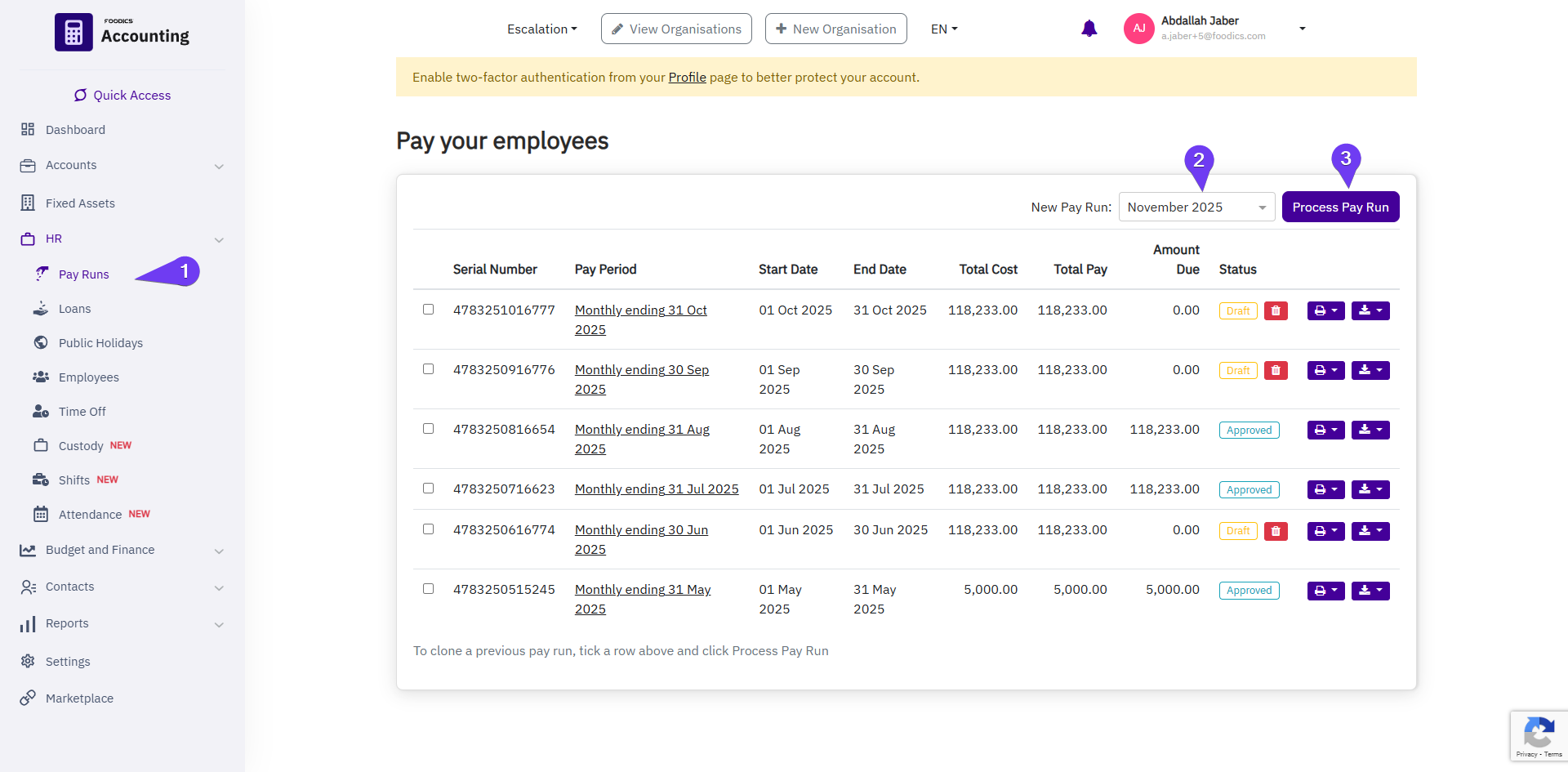Open Employees in the HR menu
Screen dimensions: 1568x772
[88, 377]
